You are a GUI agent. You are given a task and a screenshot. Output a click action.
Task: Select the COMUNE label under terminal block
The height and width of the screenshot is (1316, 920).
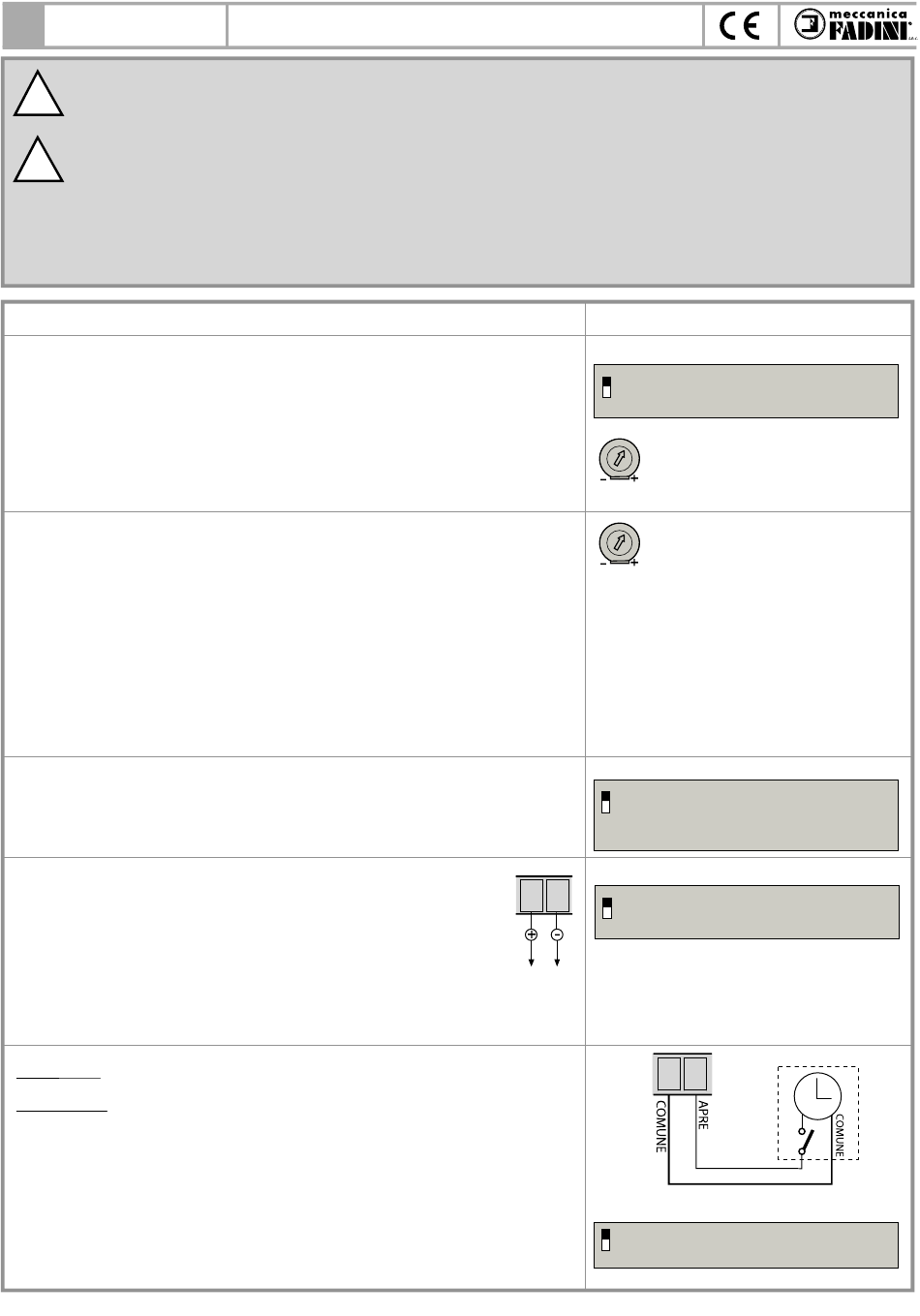point(661,1126)
